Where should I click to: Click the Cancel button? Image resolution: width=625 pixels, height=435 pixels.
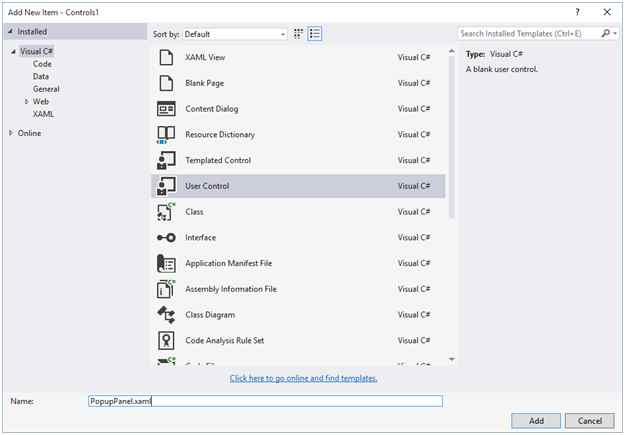[x=590, y=421]
